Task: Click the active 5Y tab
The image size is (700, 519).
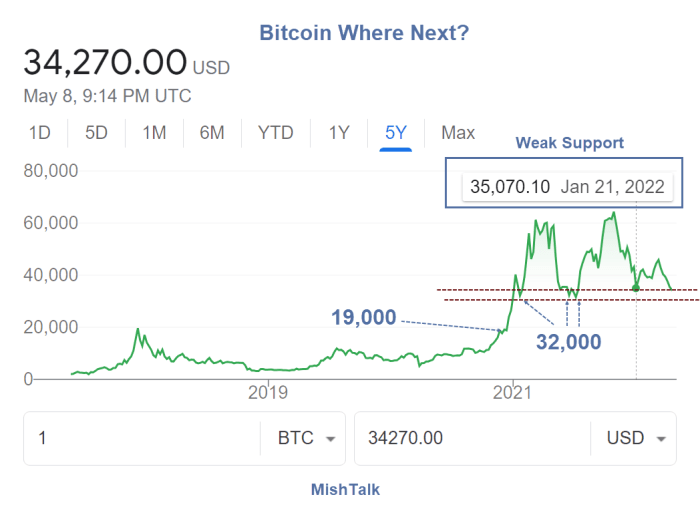Action: (396, 133)
